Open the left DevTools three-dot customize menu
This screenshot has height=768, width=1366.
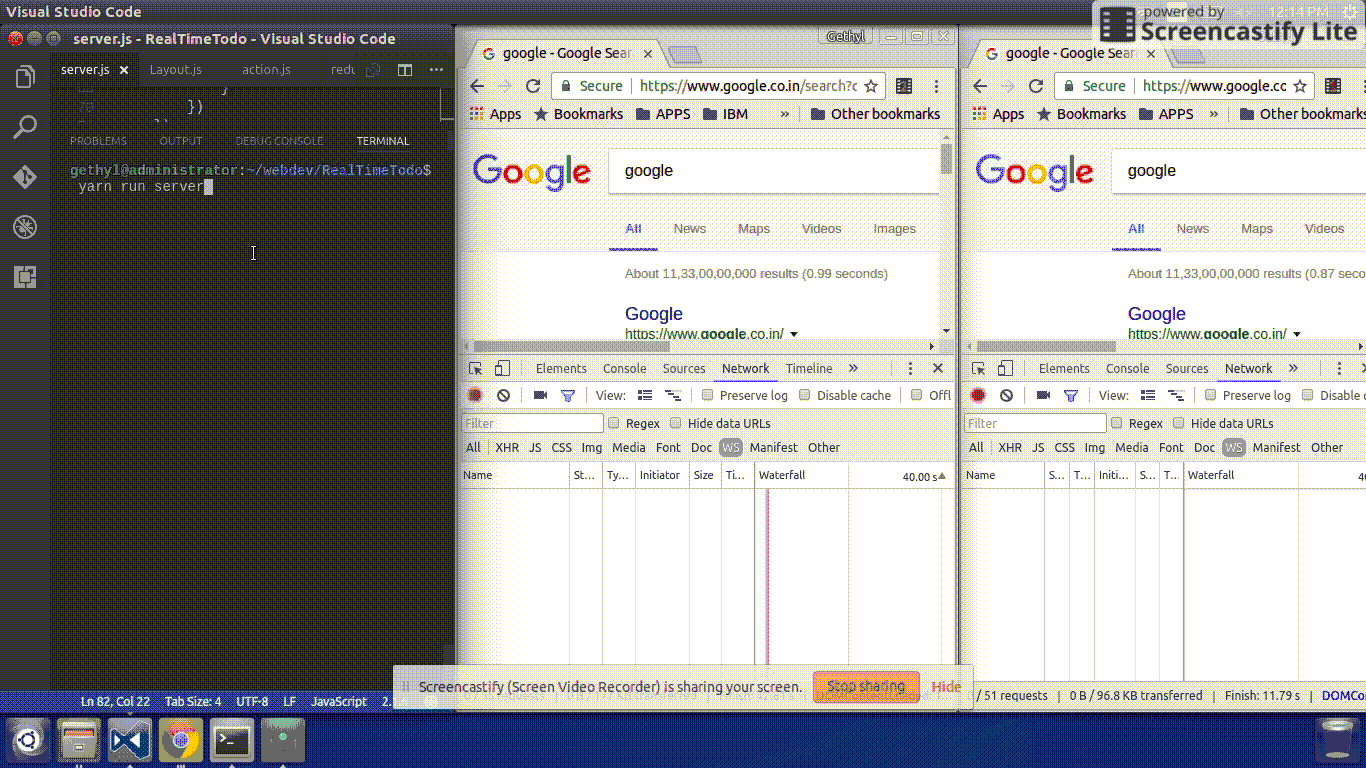pyautogui.click(x=910, y=369)
